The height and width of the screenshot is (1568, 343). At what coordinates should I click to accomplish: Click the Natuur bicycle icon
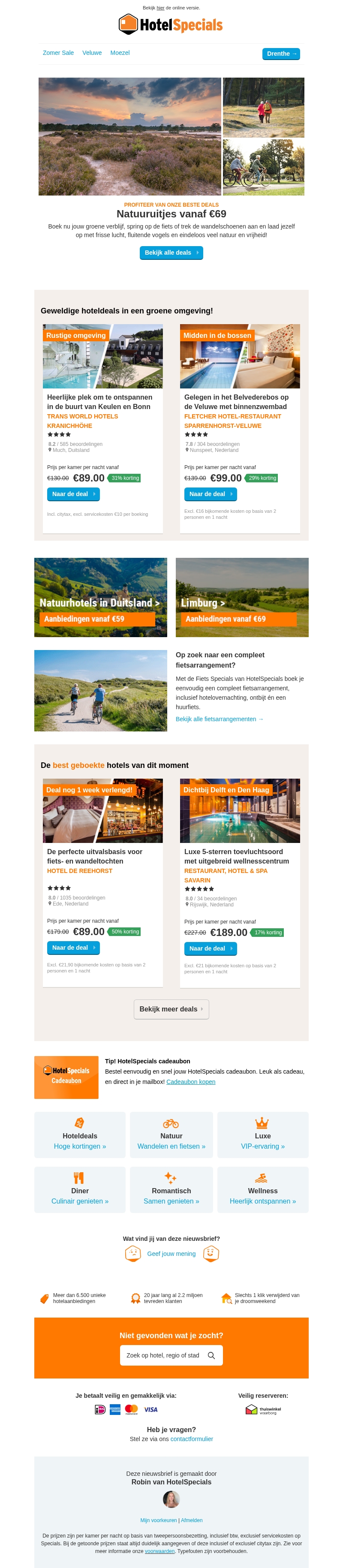[171, 1123]
